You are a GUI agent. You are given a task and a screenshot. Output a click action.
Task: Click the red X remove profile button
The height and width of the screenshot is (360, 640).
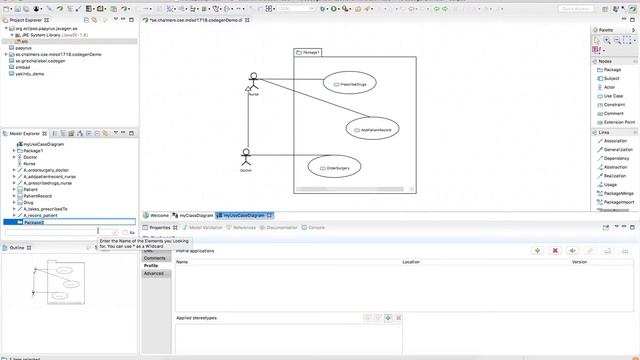point(555,251)
